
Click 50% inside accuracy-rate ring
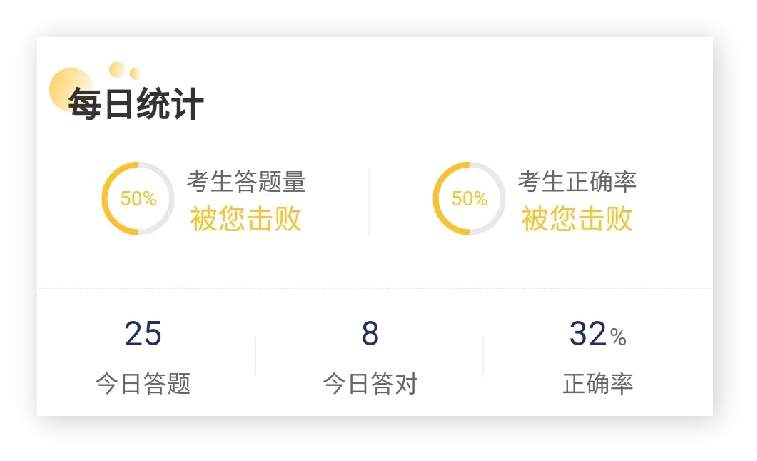[x=469, y=198]
